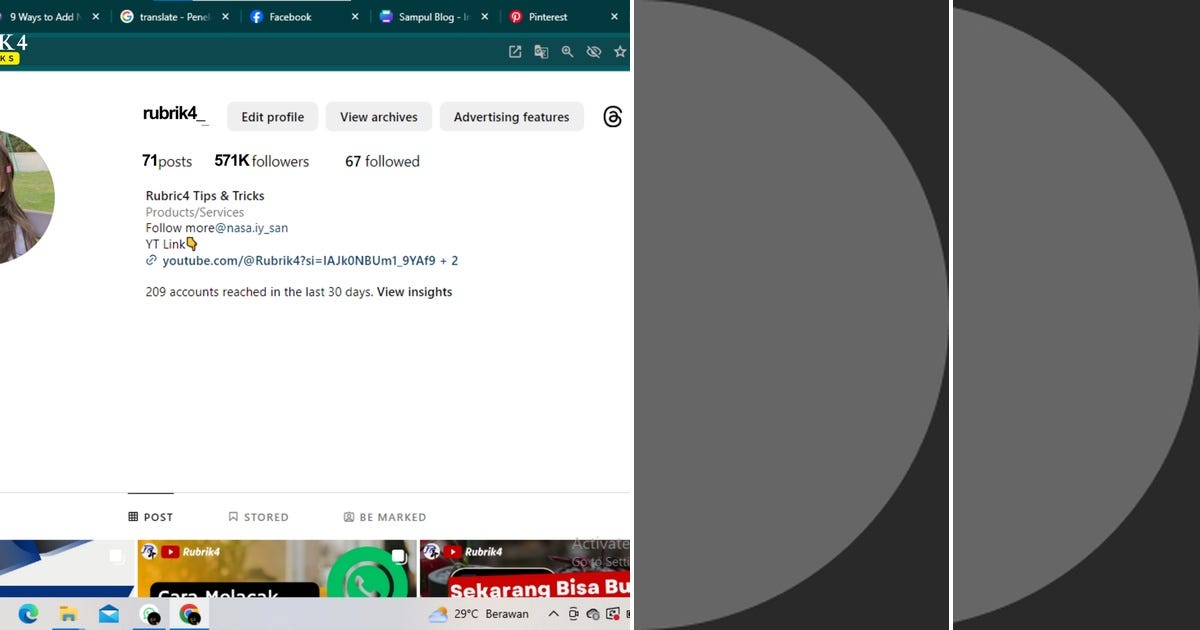Open the Sekarang Bisa post thumbnail
Screen dimensions: 1200x630
pos(525,569)
